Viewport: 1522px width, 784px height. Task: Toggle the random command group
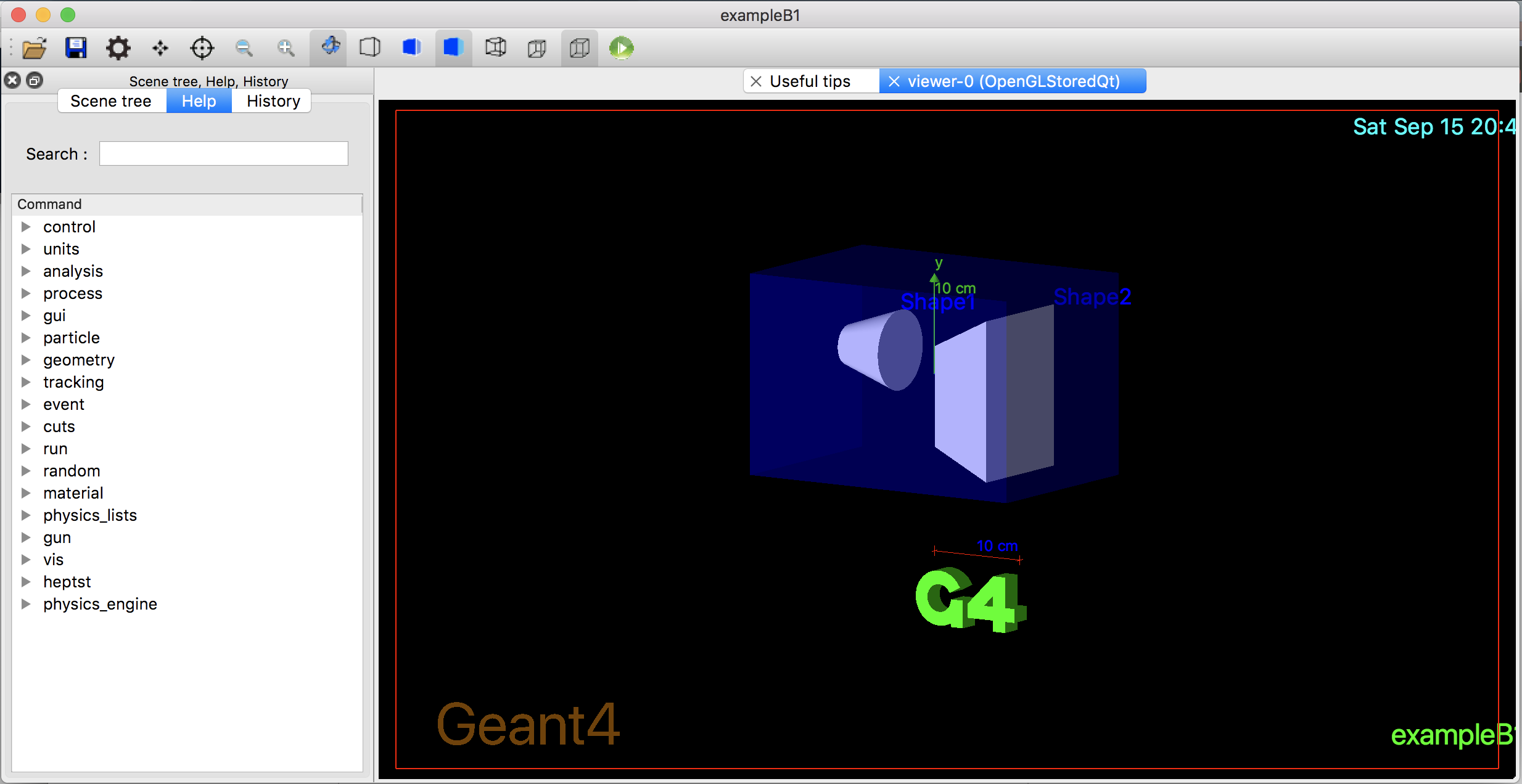coord(24,470)
